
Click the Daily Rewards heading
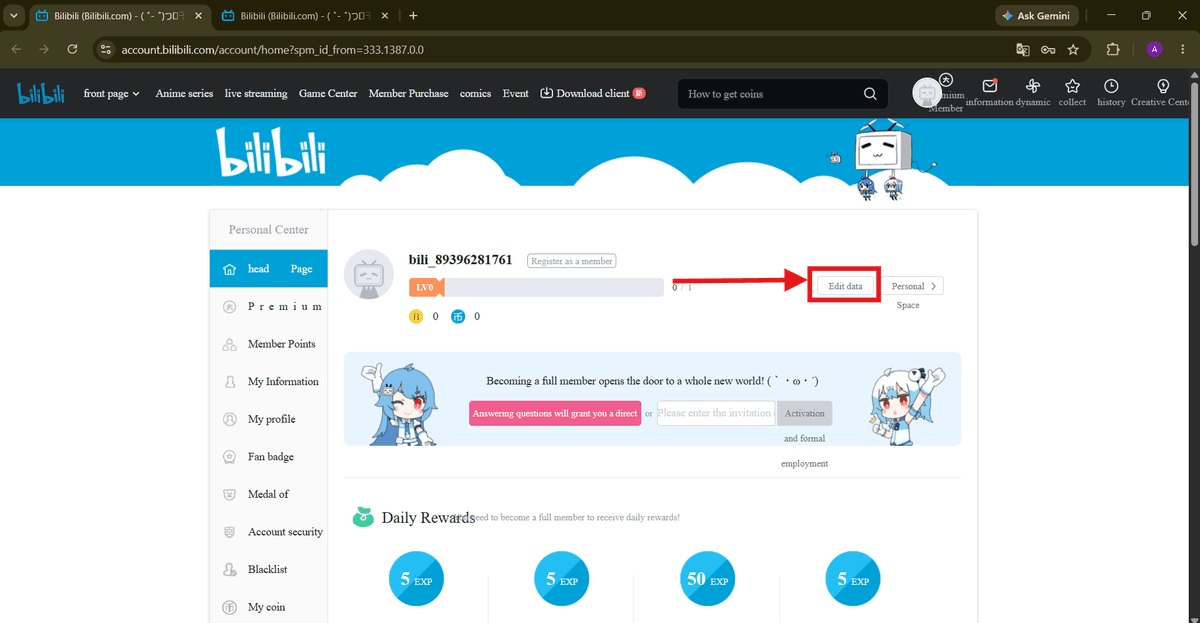(x=428, y=518)
